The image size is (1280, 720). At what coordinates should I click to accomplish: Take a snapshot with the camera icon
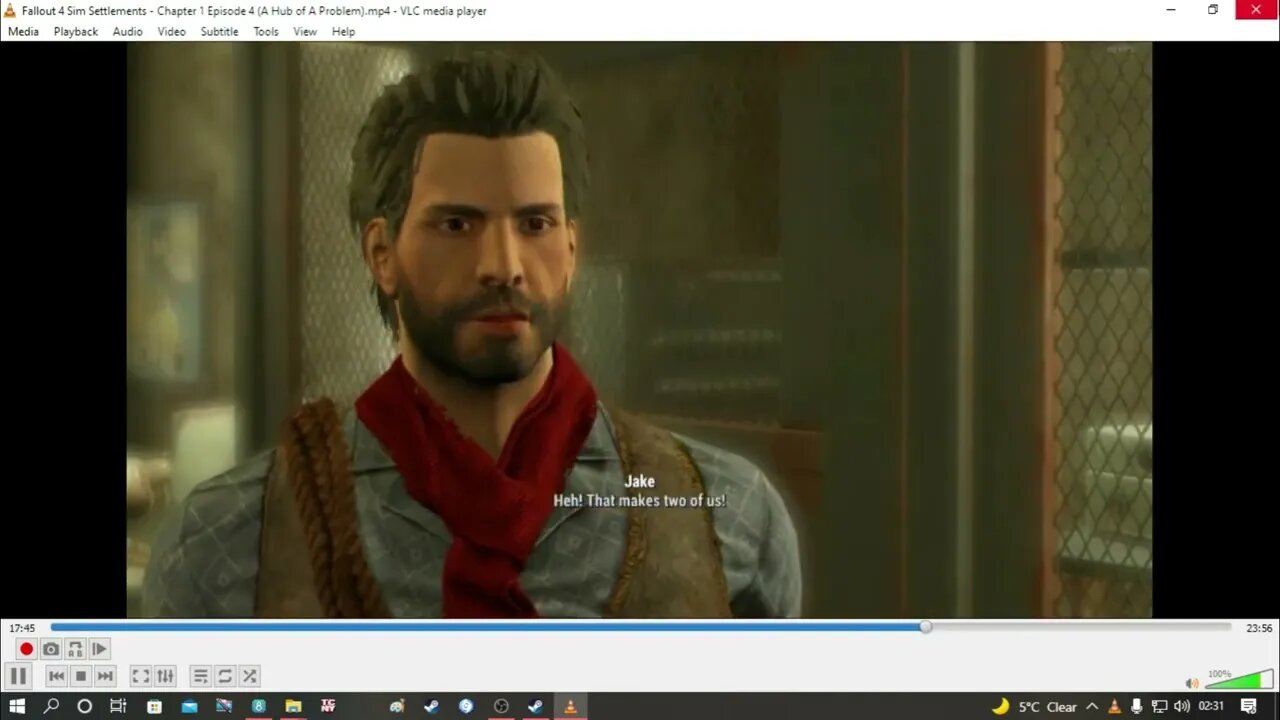click(x=51, y=649)
